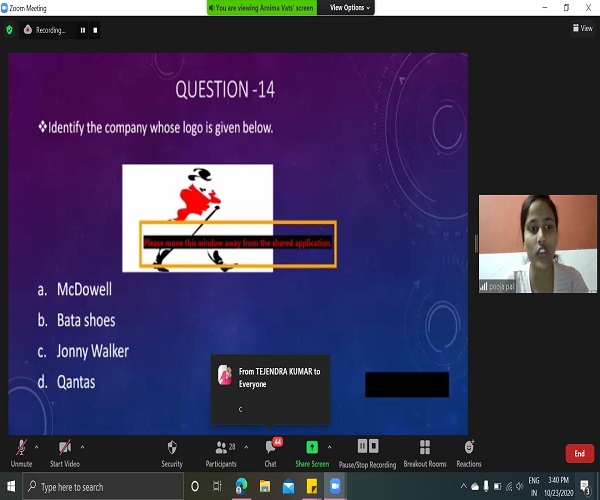
Task: Expand video options arrow beside Start Video
Action: click(x=82, y=447)
